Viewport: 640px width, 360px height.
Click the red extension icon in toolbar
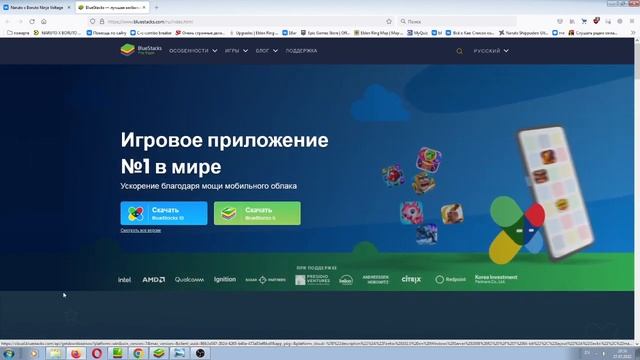(596, 21)
